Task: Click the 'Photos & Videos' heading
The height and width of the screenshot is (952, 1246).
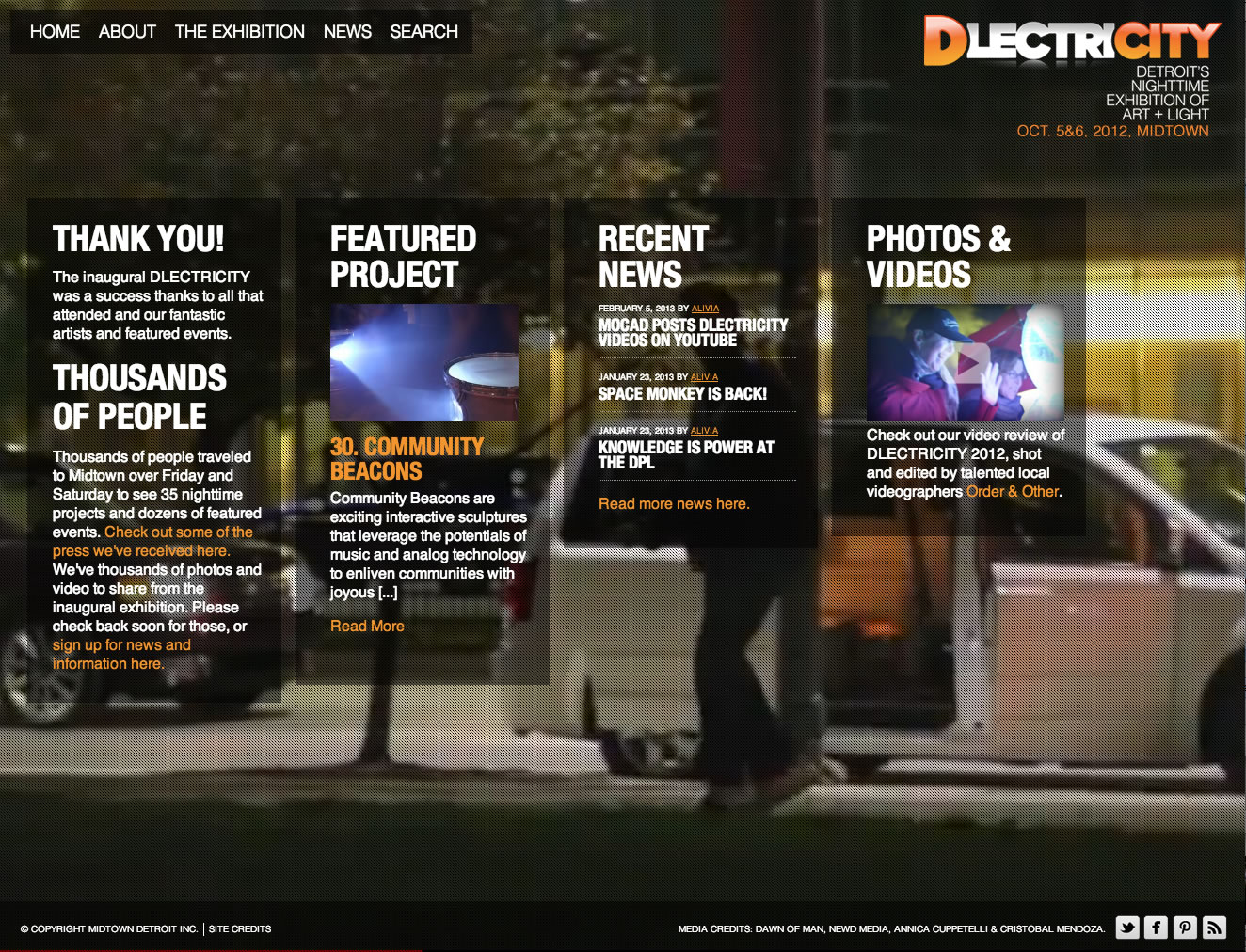Action: [x=938, y=257]
